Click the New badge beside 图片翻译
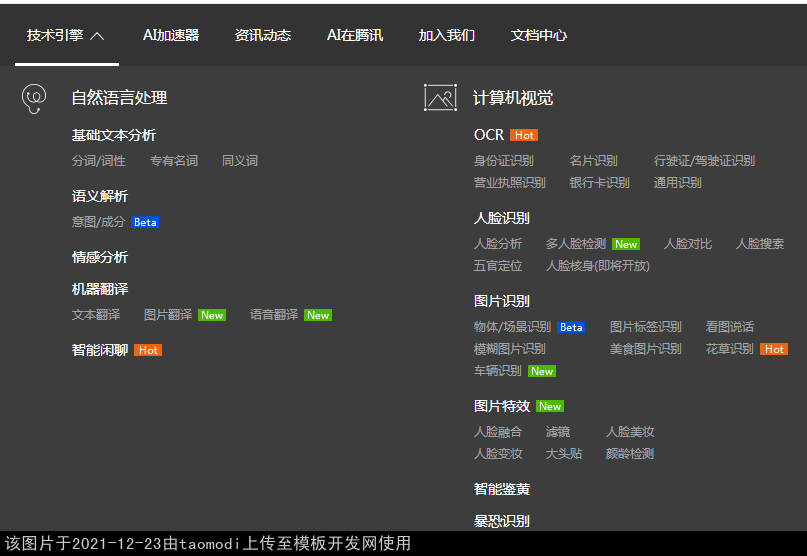 click(x=212, y=315)
